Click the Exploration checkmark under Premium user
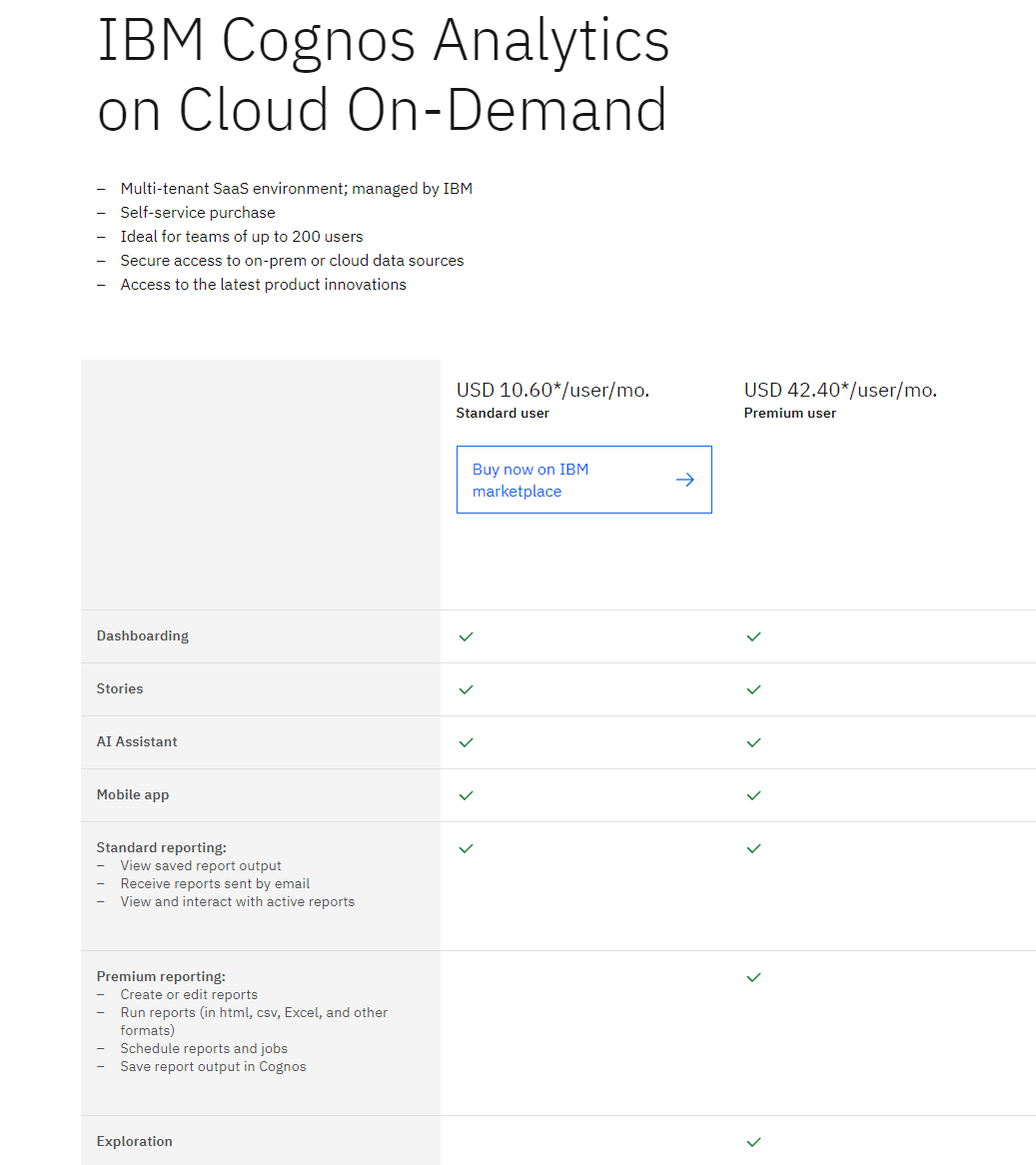The image size is (1036, 1165). (753, 1142)
